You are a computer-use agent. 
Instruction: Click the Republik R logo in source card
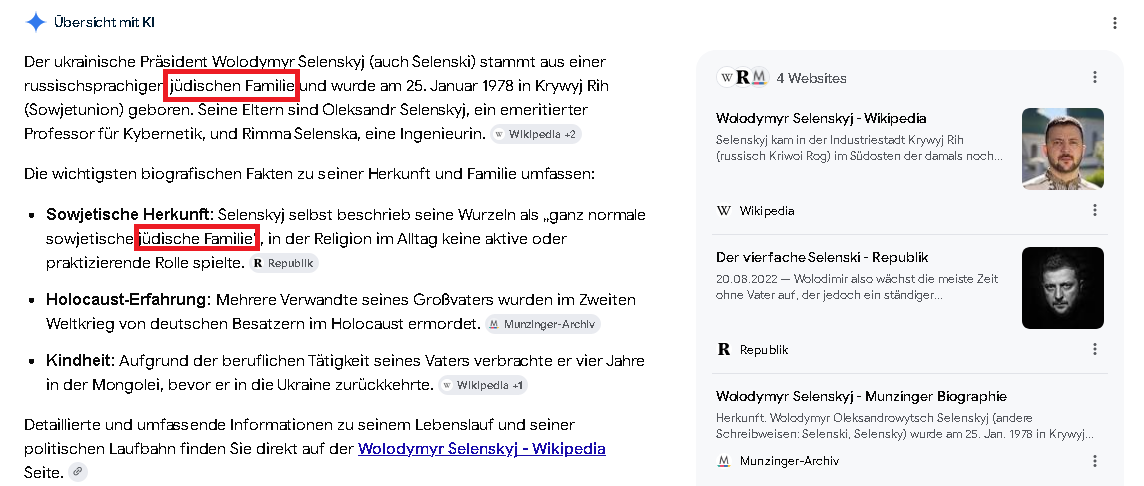(724, 350)
